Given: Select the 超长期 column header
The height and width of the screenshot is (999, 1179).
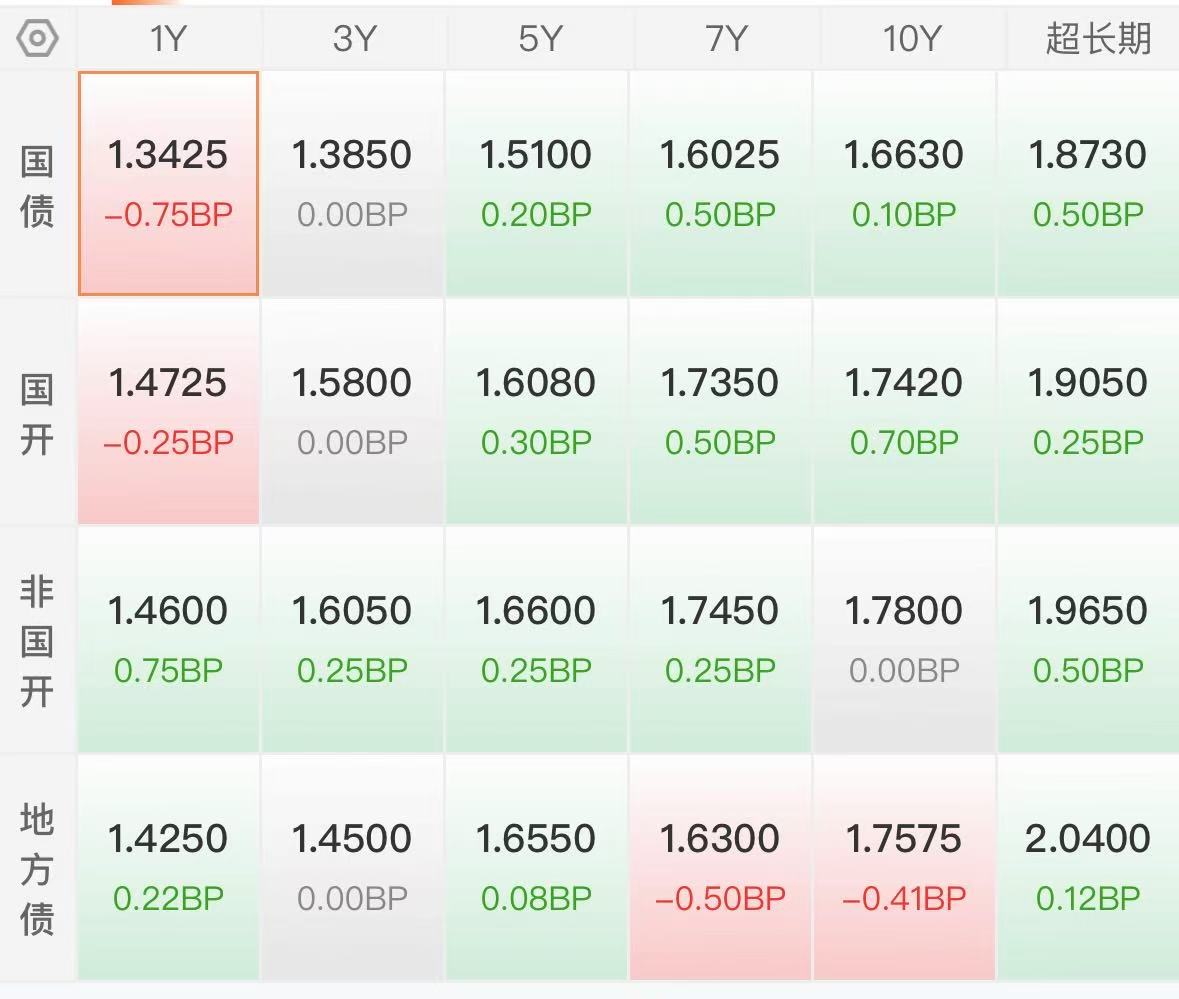Looking at the screenshot, I should [x=1098, y=38].
